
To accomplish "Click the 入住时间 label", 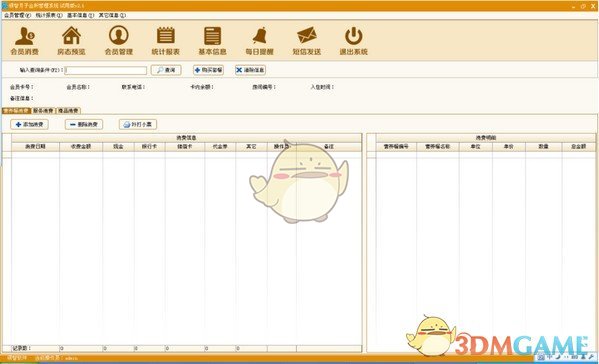I will (x=322, y=87).
